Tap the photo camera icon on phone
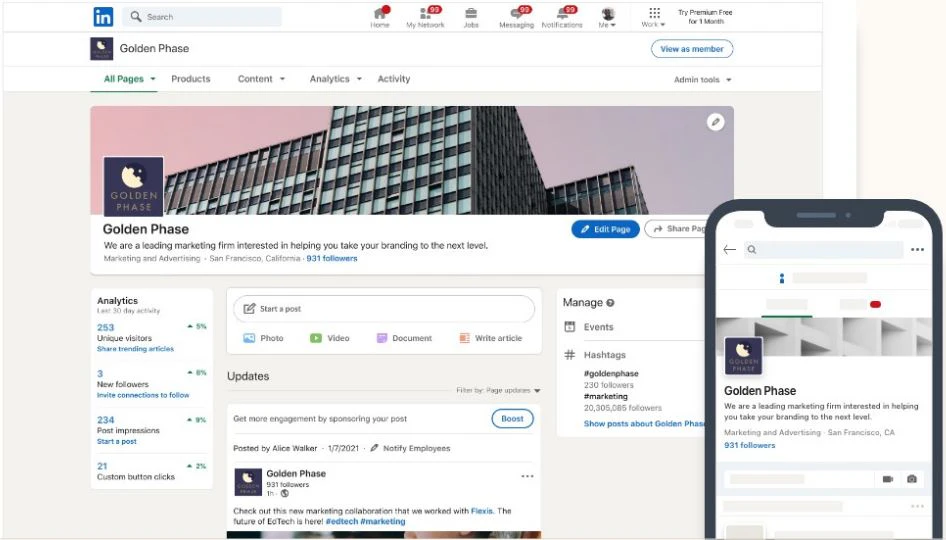Image resolution: width=946 pixels, height=540 pixels. click(x=912, y=479)
